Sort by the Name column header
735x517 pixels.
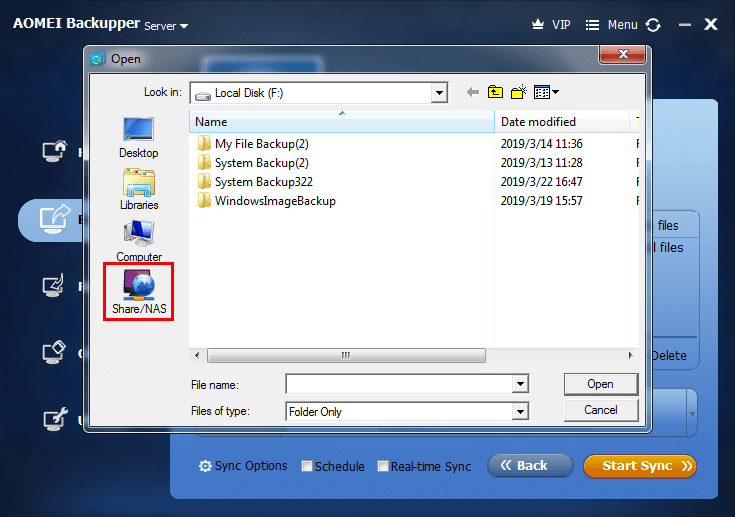click(x=342, y=121)
